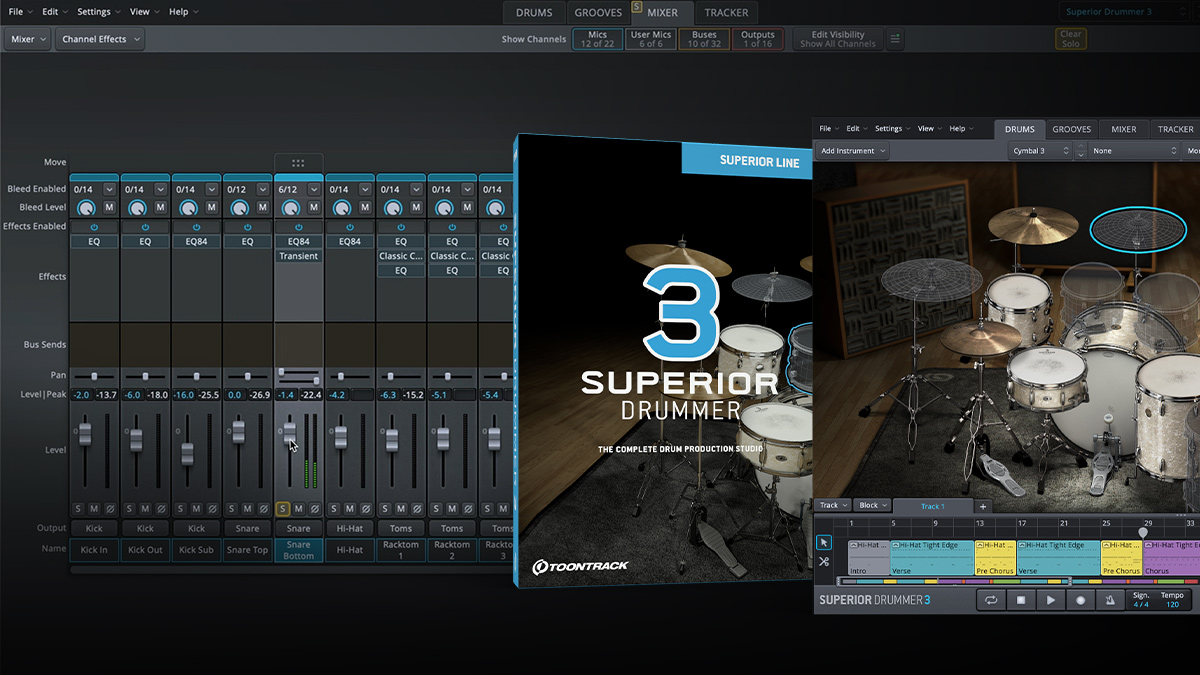Expand bleed dropdown on Kick In channel

[109, 189]
